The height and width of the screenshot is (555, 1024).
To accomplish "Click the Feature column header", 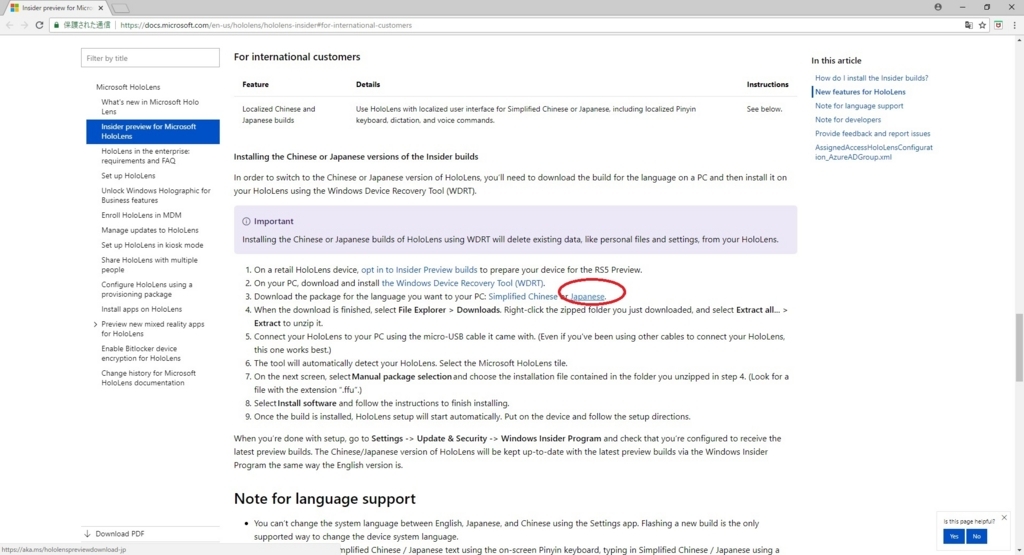I will click(x=255, y=84).
